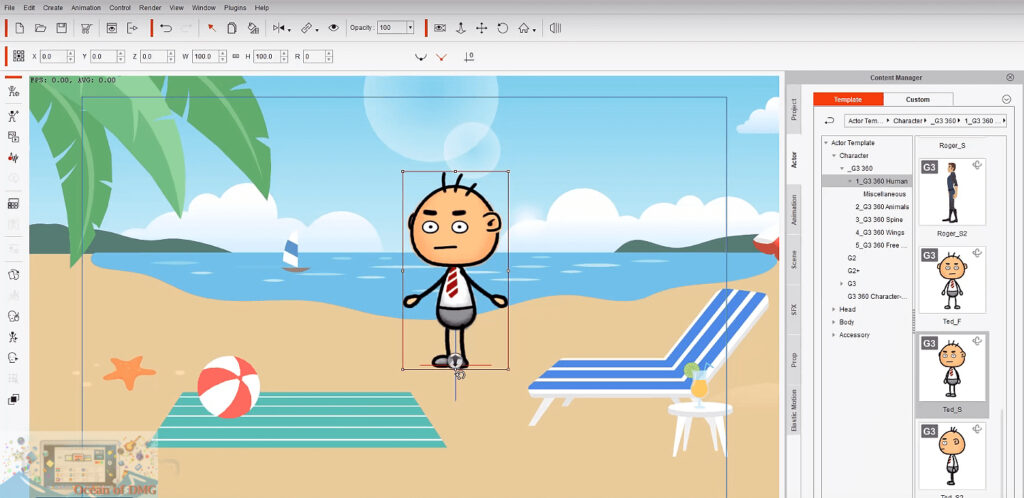This screenshot has height=498, width=1024.
Task: Open the mirror flip dropdown arrow
Action: 289,29
